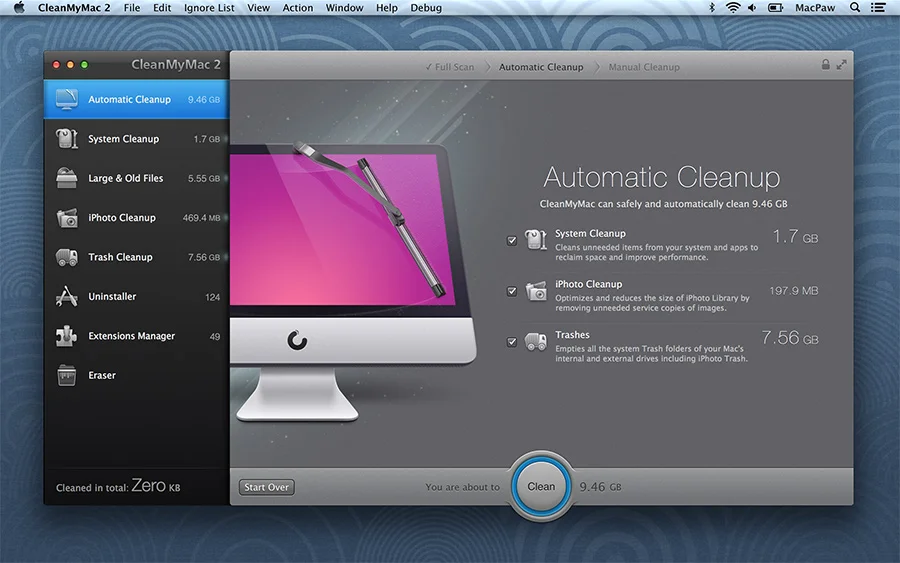Click the Trashes truck icon in results list
Viewport: 900px width, 563px height.
coord(536,341)
